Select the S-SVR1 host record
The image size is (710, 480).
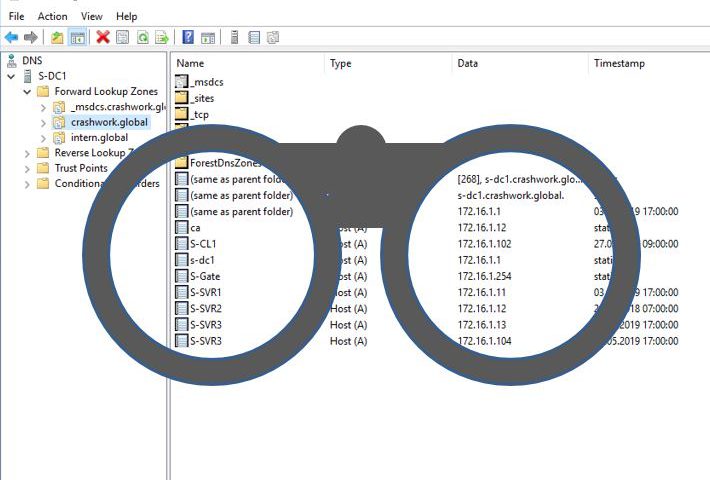(206, 293)
